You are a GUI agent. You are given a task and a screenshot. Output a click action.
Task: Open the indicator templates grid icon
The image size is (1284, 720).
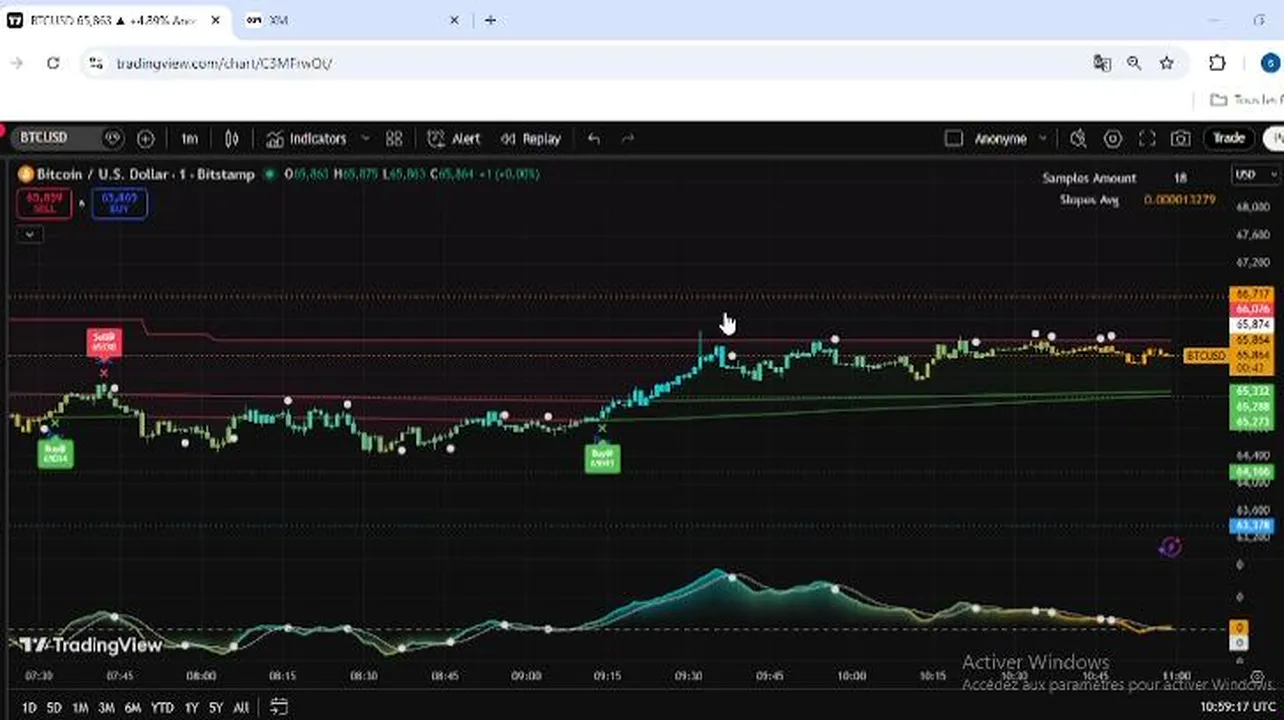point(394,139)
